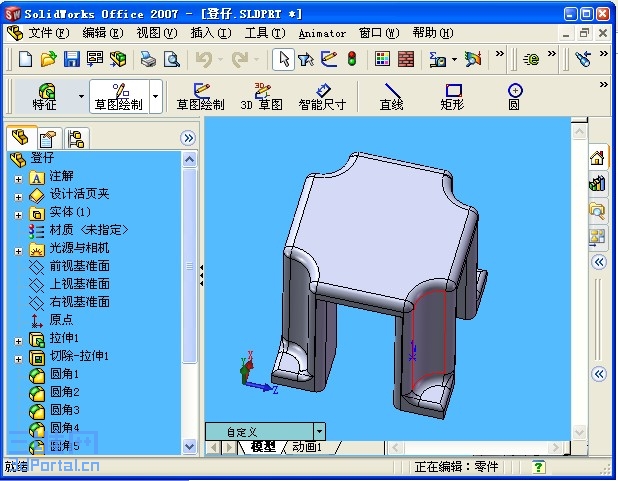Select the 圆角3 fillet feature
The height and width of the screenshot is (481, 618).
(64, 410)
